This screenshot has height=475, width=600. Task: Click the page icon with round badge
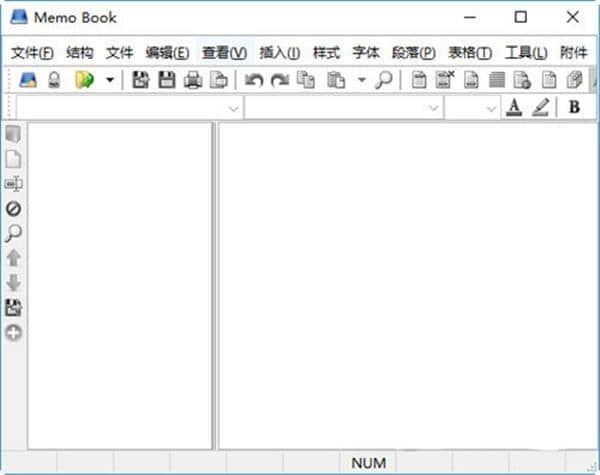tap(522, 80)
